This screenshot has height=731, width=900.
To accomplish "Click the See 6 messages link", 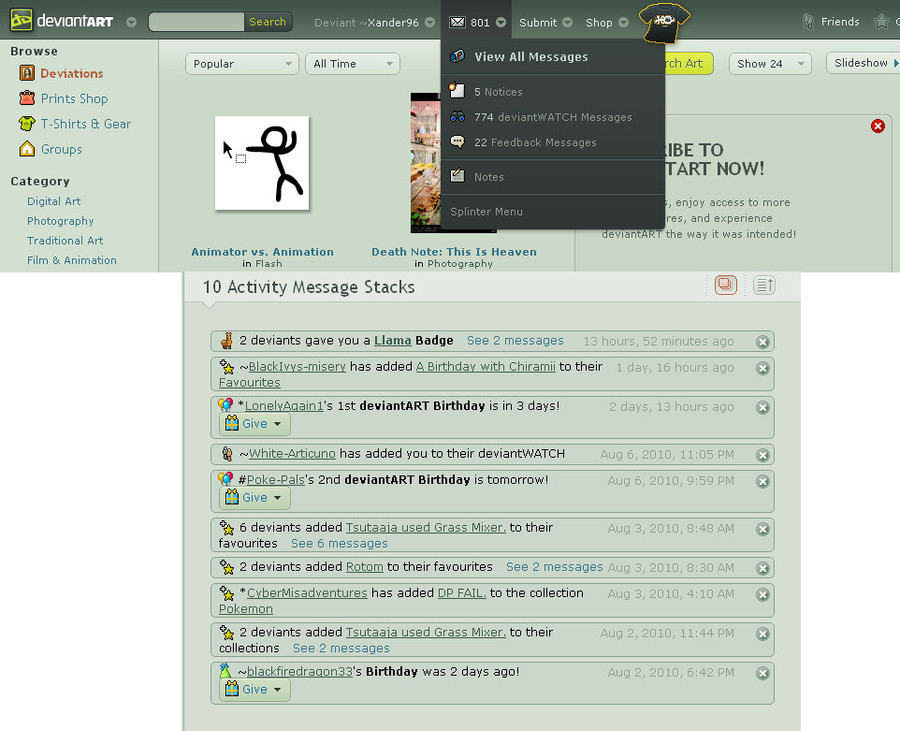I will (x=339, y=543).
